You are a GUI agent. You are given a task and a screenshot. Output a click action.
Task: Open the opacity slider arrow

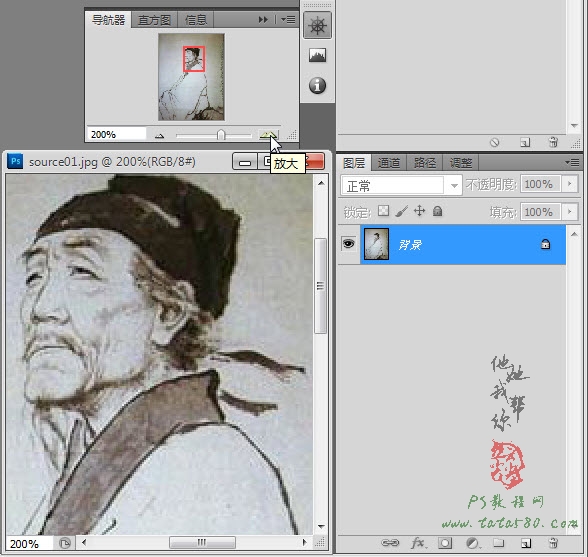click(570, 184)
